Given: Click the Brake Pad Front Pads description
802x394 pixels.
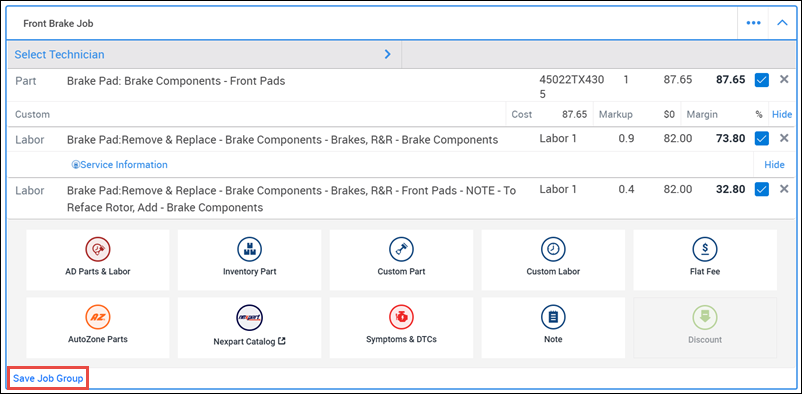Looking at the screenshot, I should pyautogui.click(x=176, y=81).
